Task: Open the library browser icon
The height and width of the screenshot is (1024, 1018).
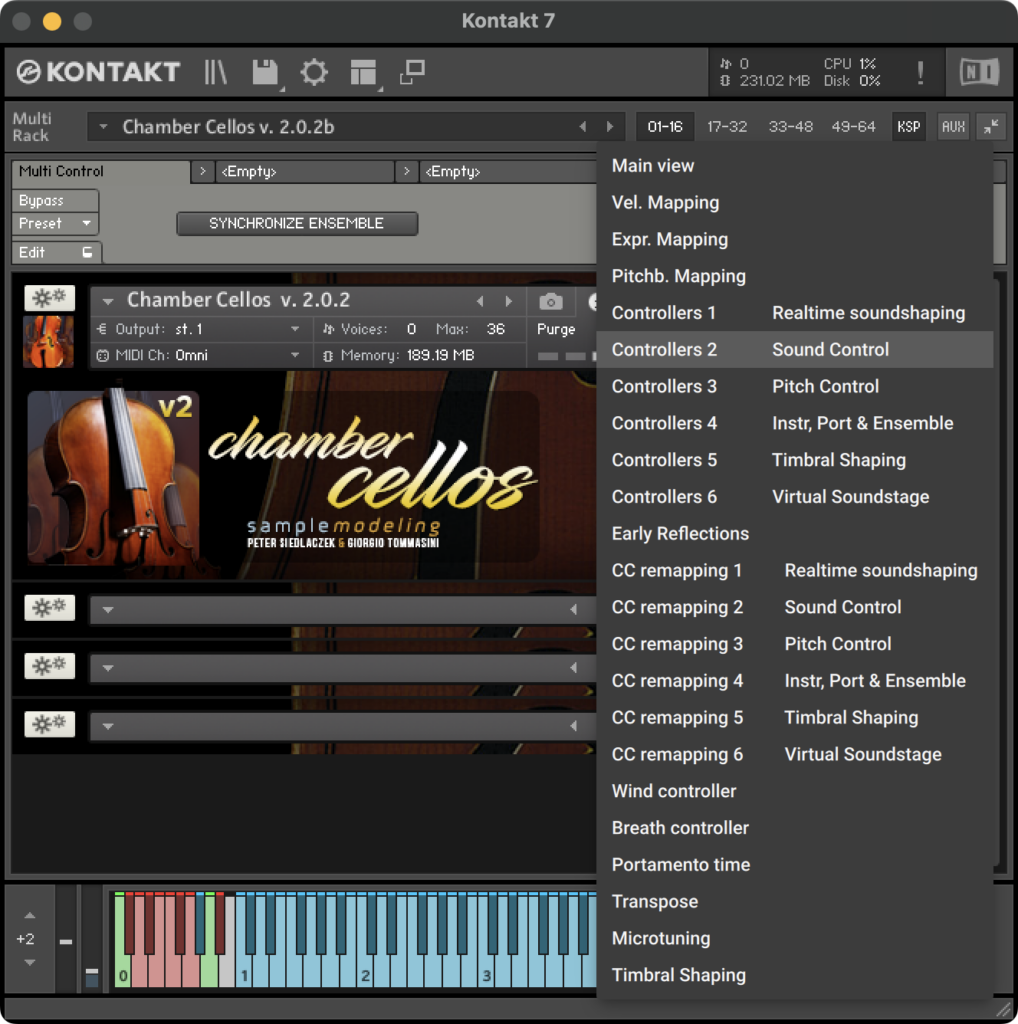Action: coord(215,72)
